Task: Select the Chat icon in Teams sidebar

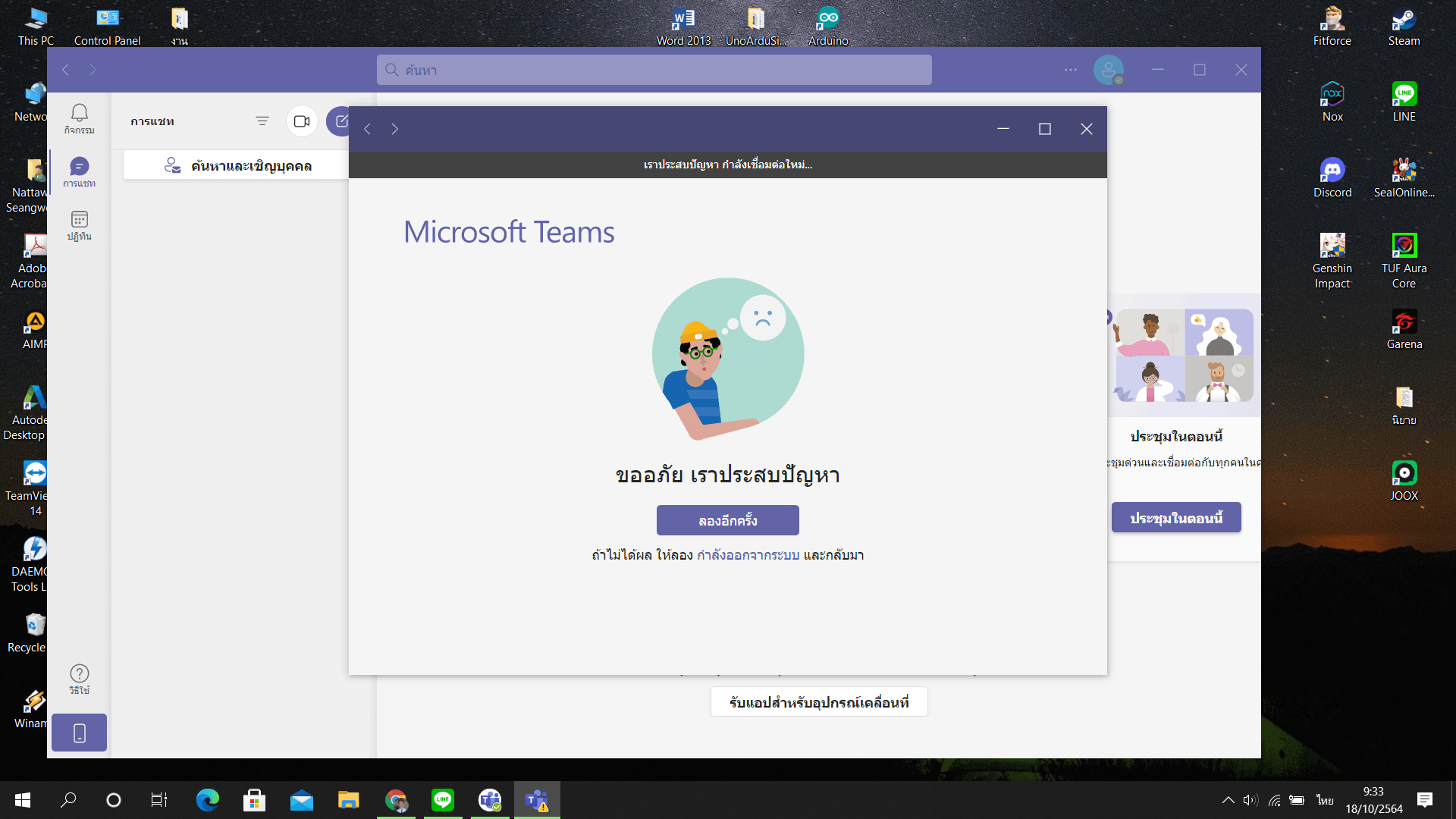Action: [79, 171]
